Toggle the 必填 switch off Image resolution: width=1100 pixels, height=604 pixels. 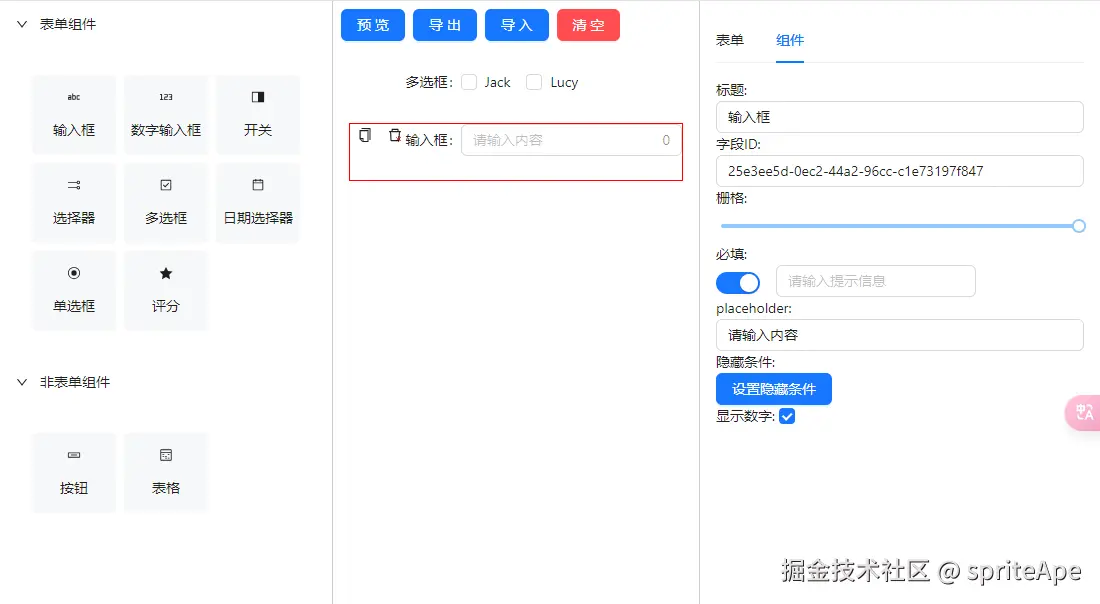(737, 283)
